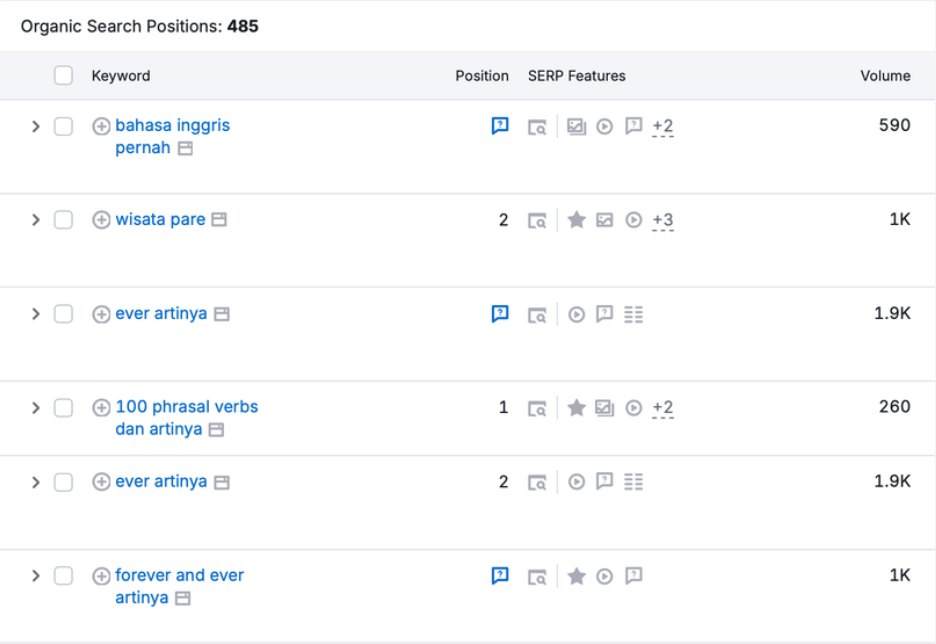Open forever and ever artinya keyword link

179,586
